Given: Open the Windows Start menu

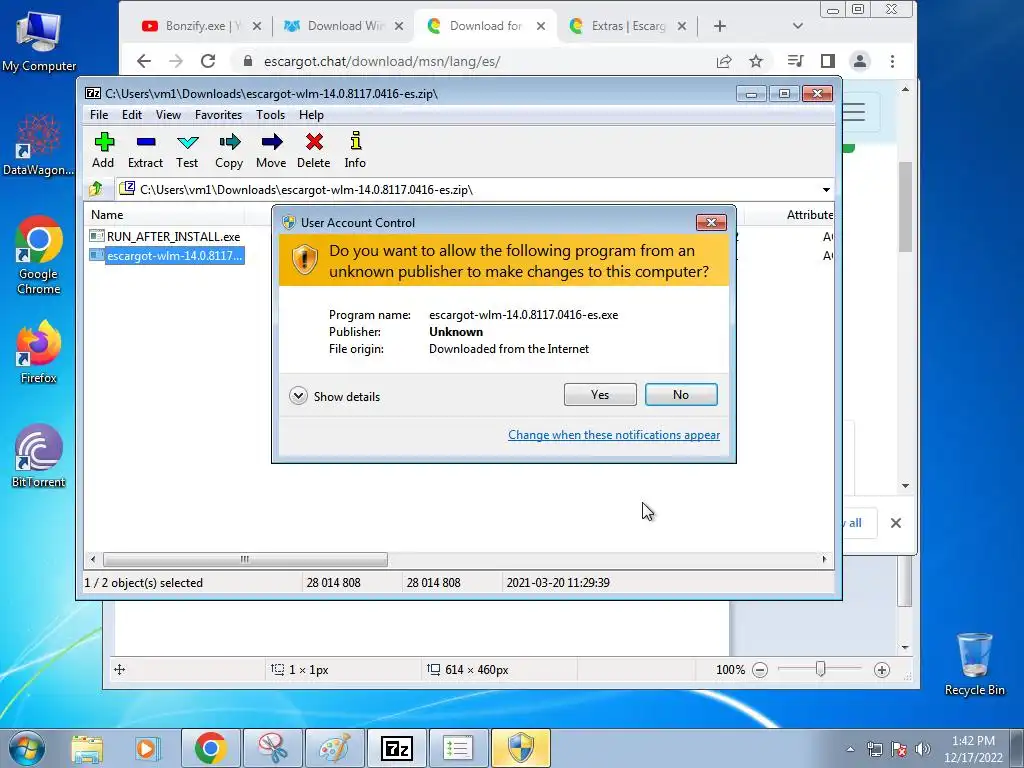Looking at the screenshot, I should (x=27, y=748).
